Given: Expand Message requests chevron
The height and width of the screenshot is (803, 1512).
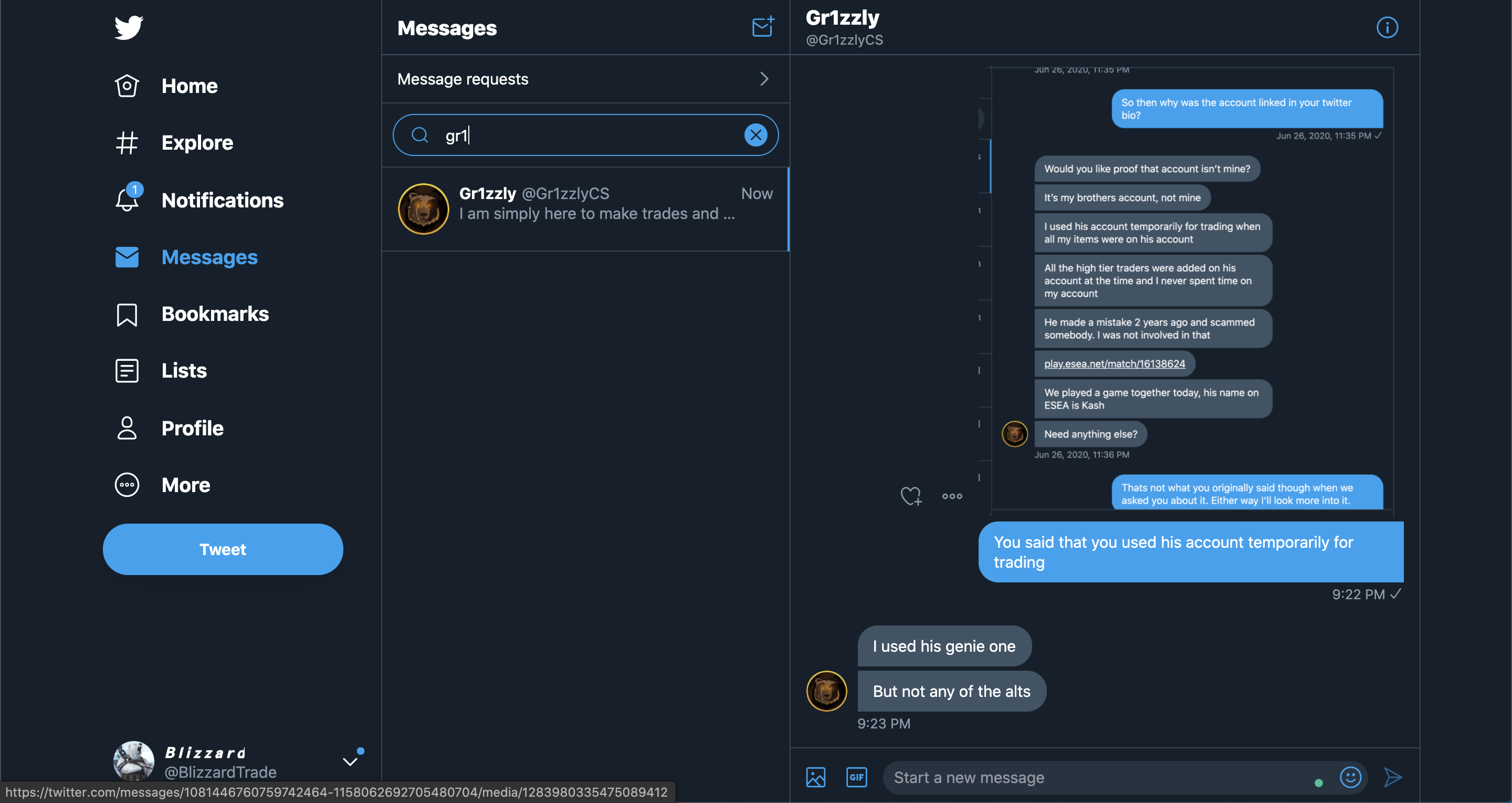Looking at the screenshot, I should point(764,79).
